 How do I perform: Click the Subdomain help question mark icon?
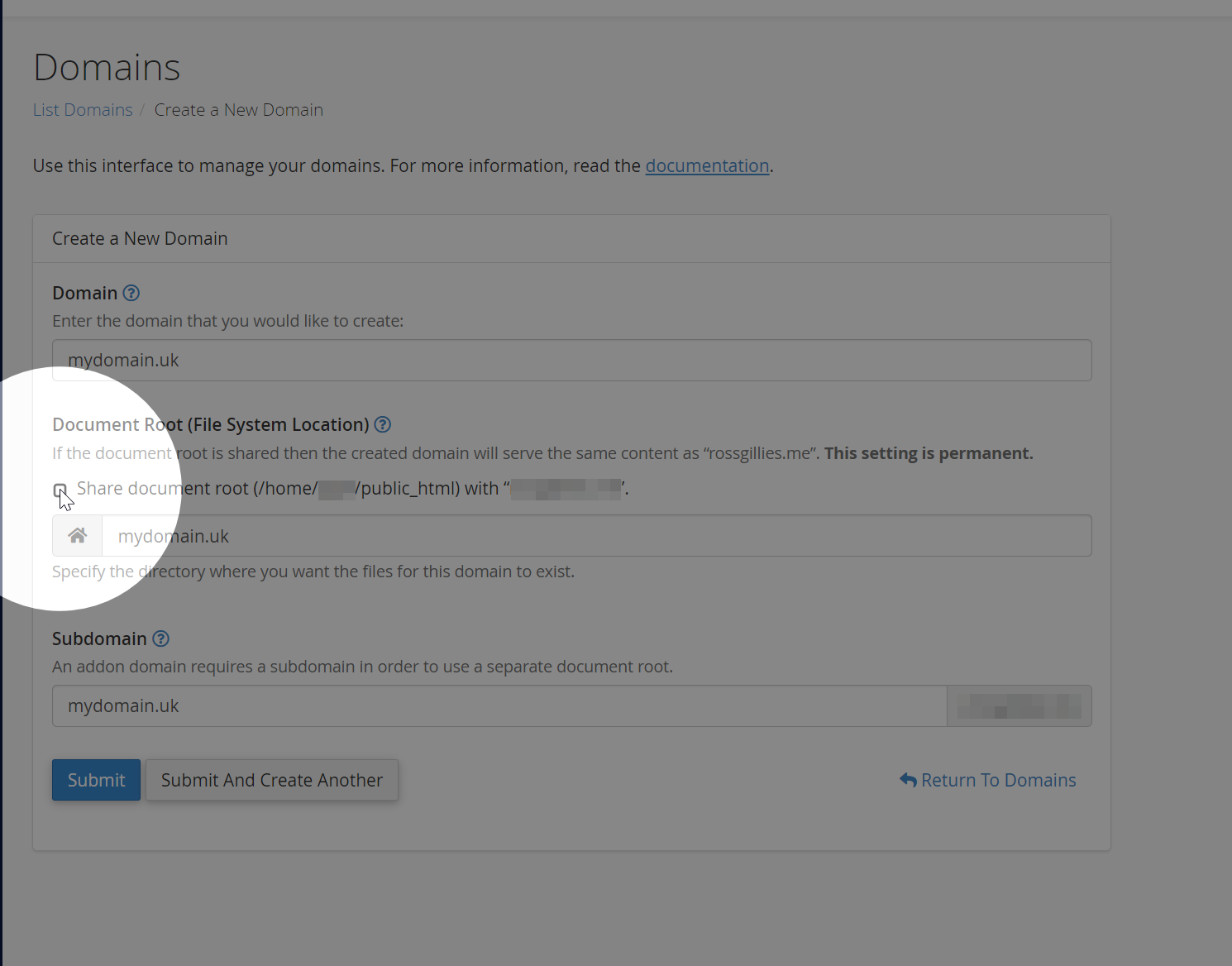click(161, 638)
